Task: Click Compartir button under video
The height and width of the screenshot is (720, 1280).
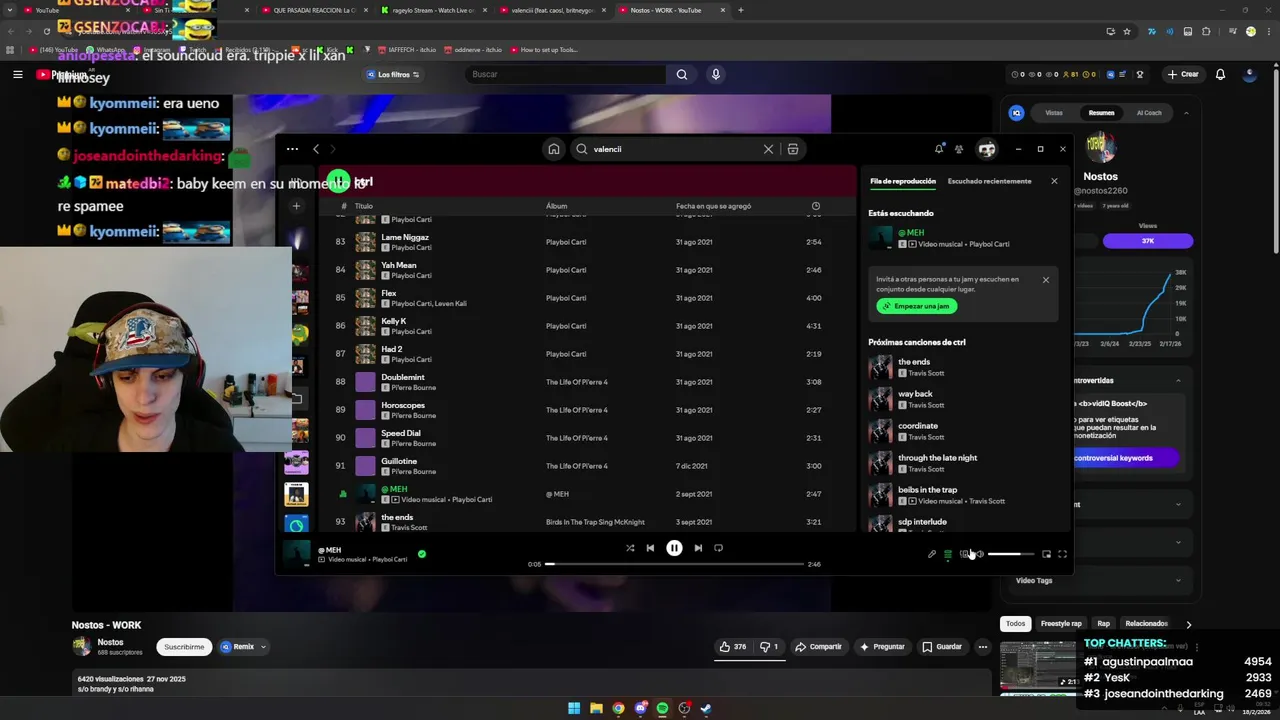Action: tap(818, 647)
